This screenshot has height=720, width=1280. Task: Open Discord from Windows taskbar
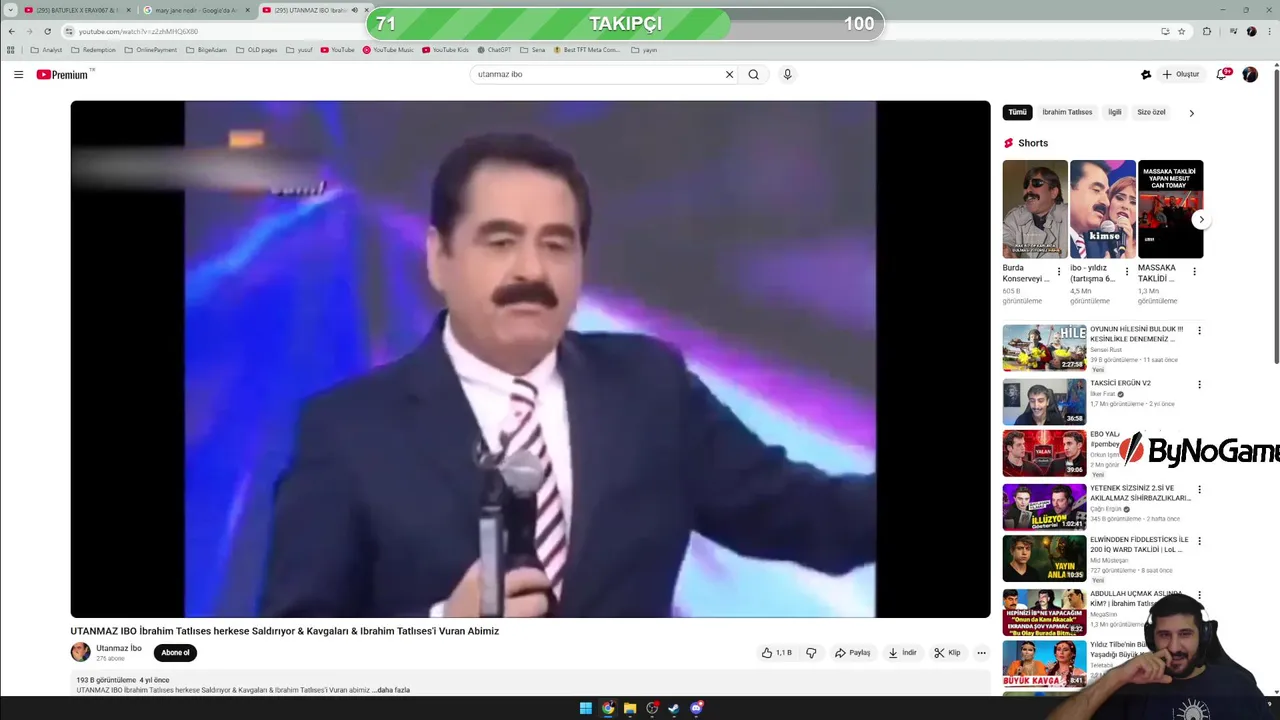click(697, 708)
